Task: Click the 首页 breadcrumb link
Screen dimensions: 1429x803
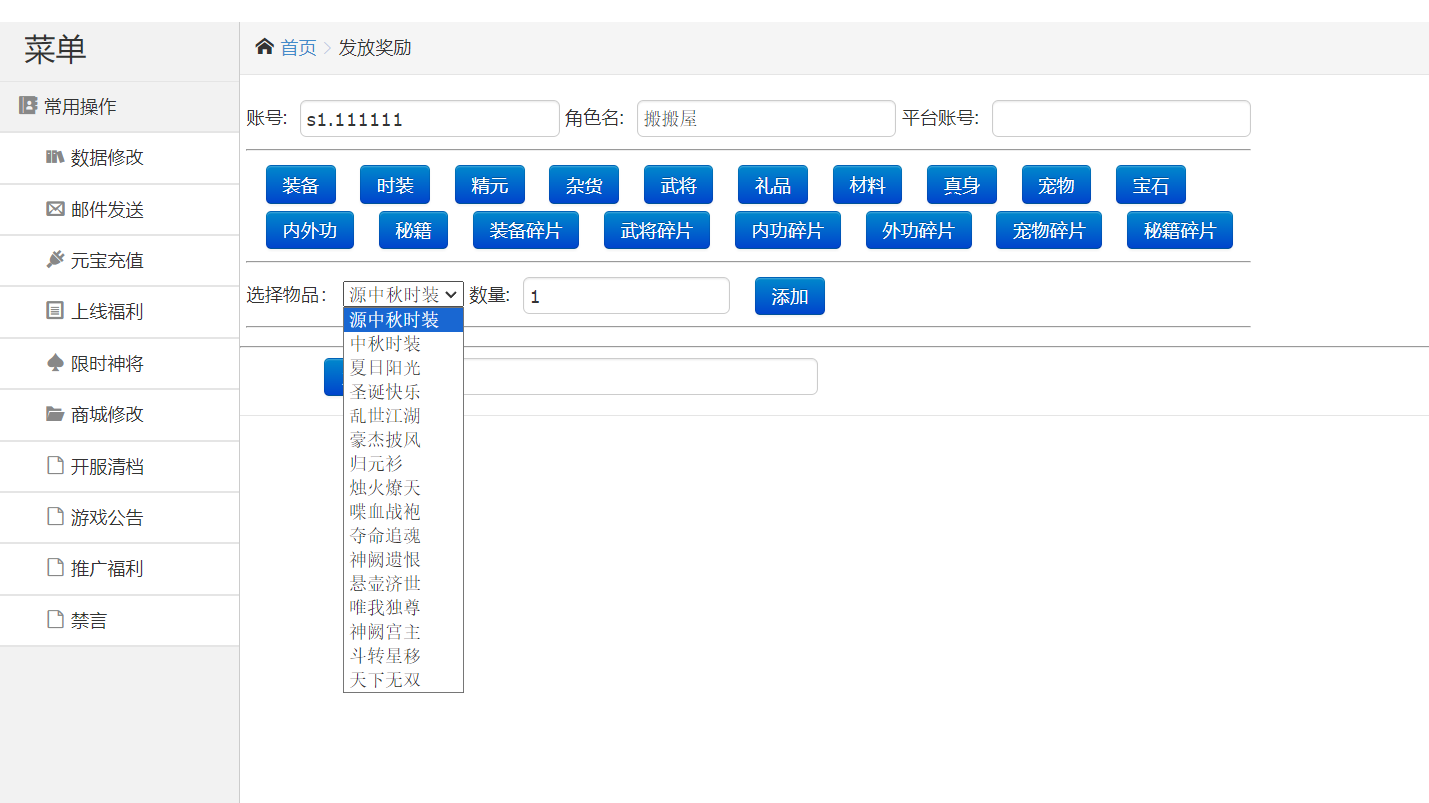Action: [x=298, y=47]
